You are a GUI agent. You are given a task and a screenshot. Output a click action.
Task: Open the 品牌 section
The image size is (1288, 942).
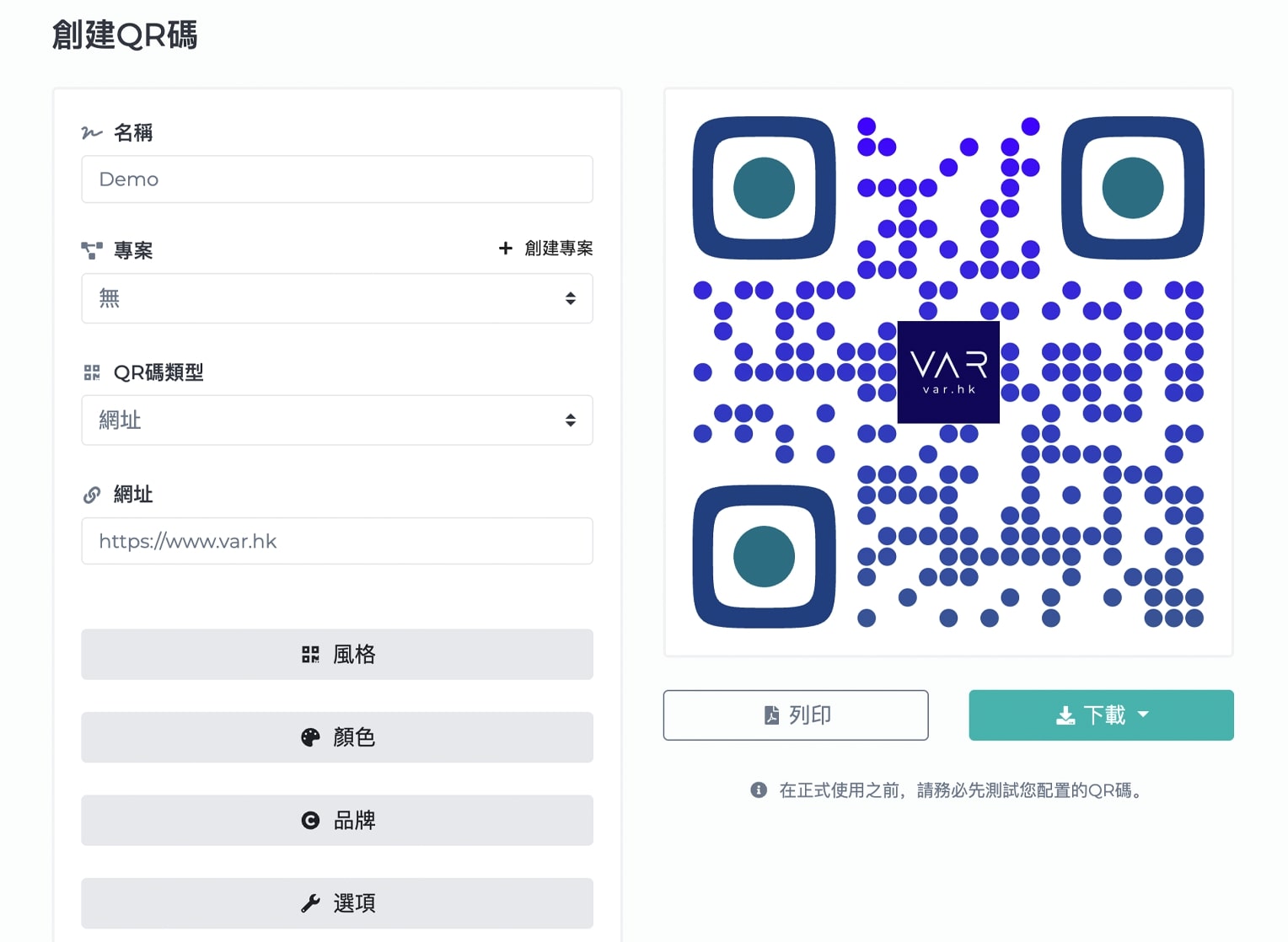point(337,820)
